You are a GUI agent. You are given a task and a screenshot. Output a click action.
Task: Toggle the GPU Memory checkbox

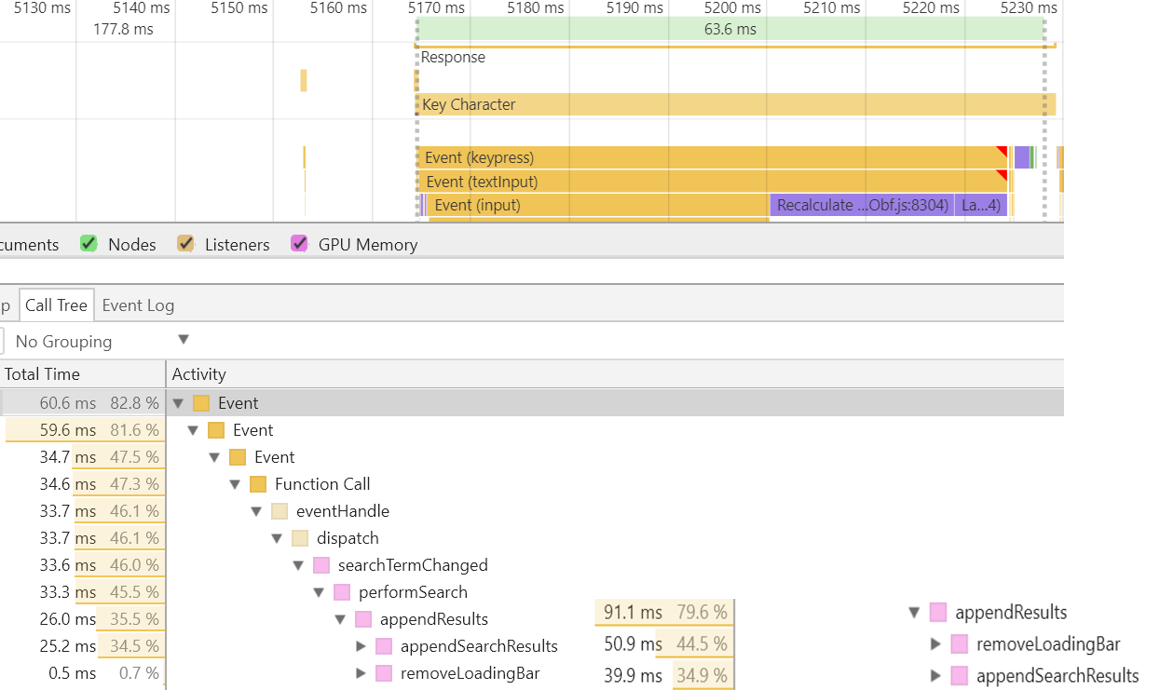pos(299,244)
